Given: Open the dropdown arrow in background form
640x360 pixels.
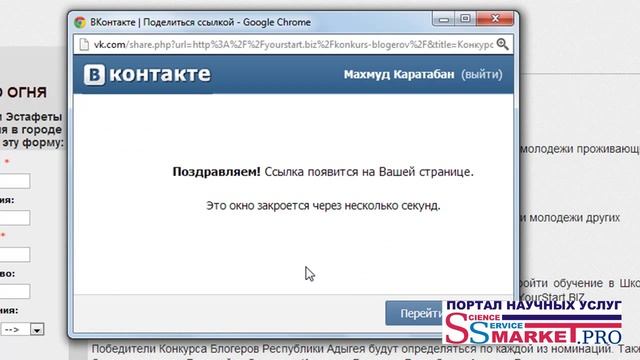Looking at the screenshot, I should click(x=37, y=329).
